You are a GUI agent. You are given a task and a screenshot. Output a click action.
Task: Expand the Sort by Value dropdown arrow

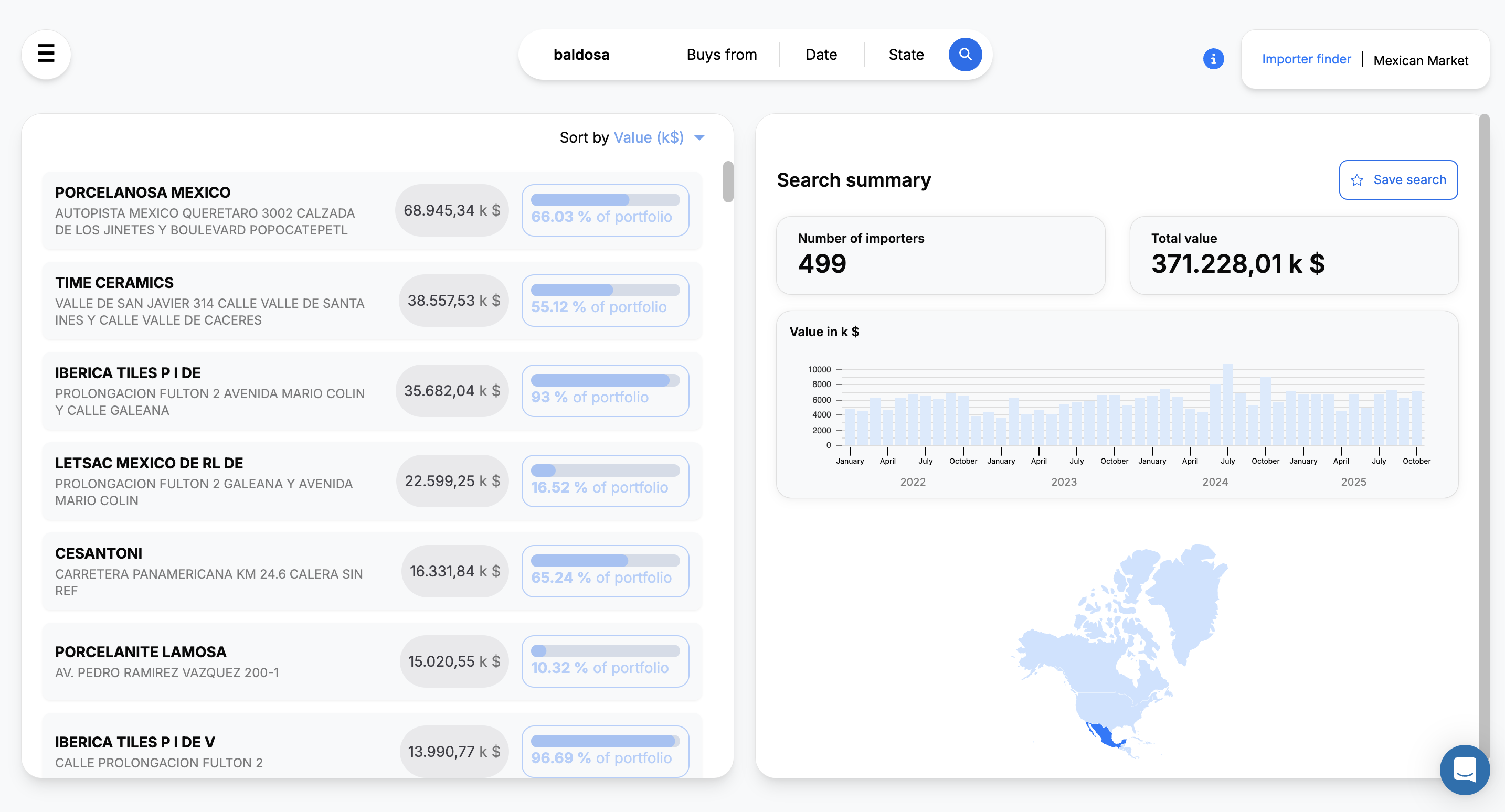699,138
